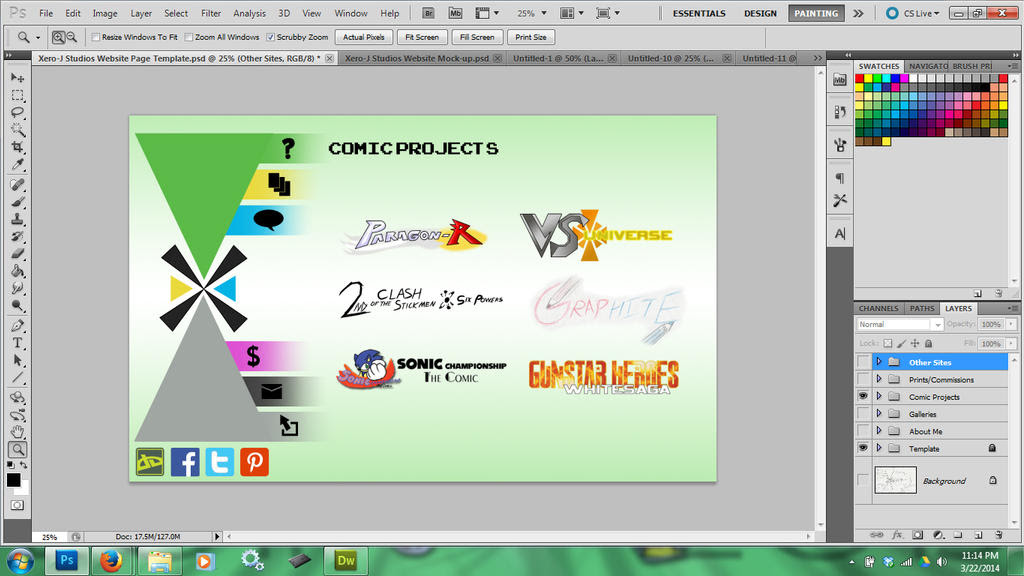Show the Other Sites layer group
Viewport: 1024px width, 576px height.
coord(863,362)
